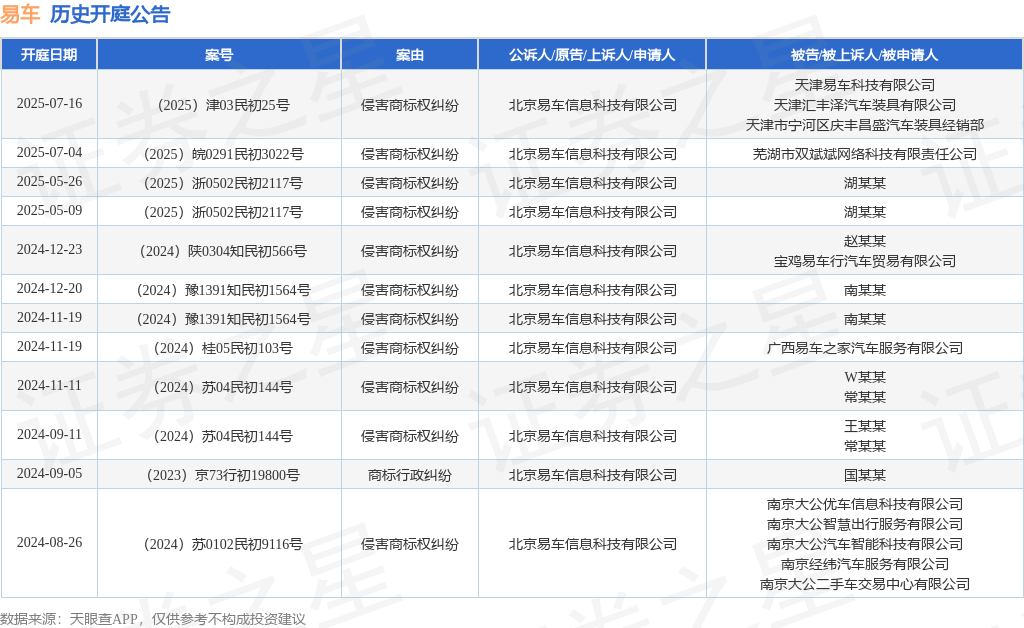
Task: Click defendant 南京大公智慧出行服务有限公司
Action: (865, 524)
